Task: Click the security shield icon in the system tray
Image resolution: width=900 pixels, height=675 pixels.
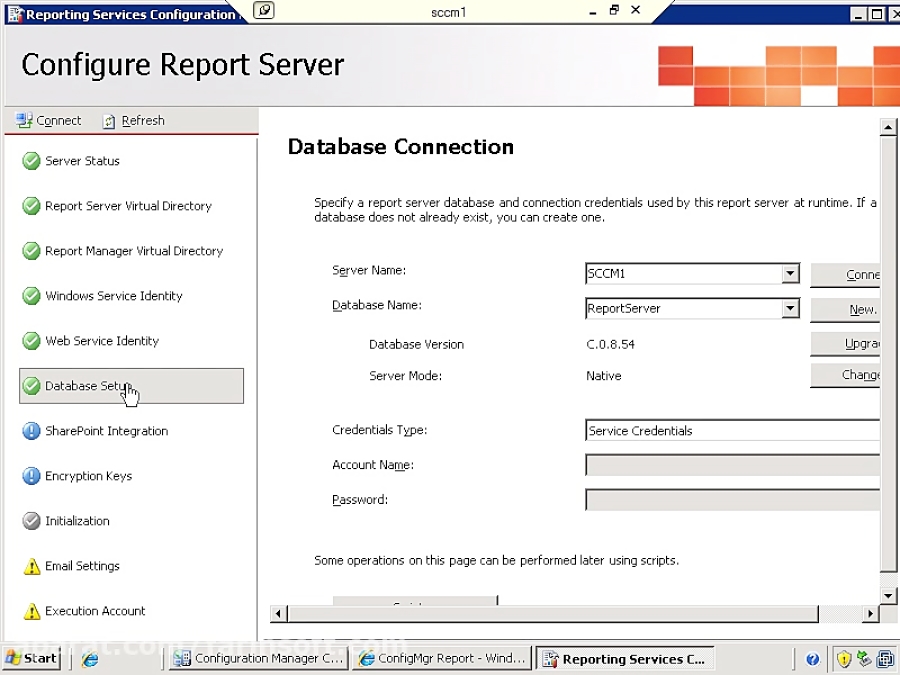Action: (845, 658)
